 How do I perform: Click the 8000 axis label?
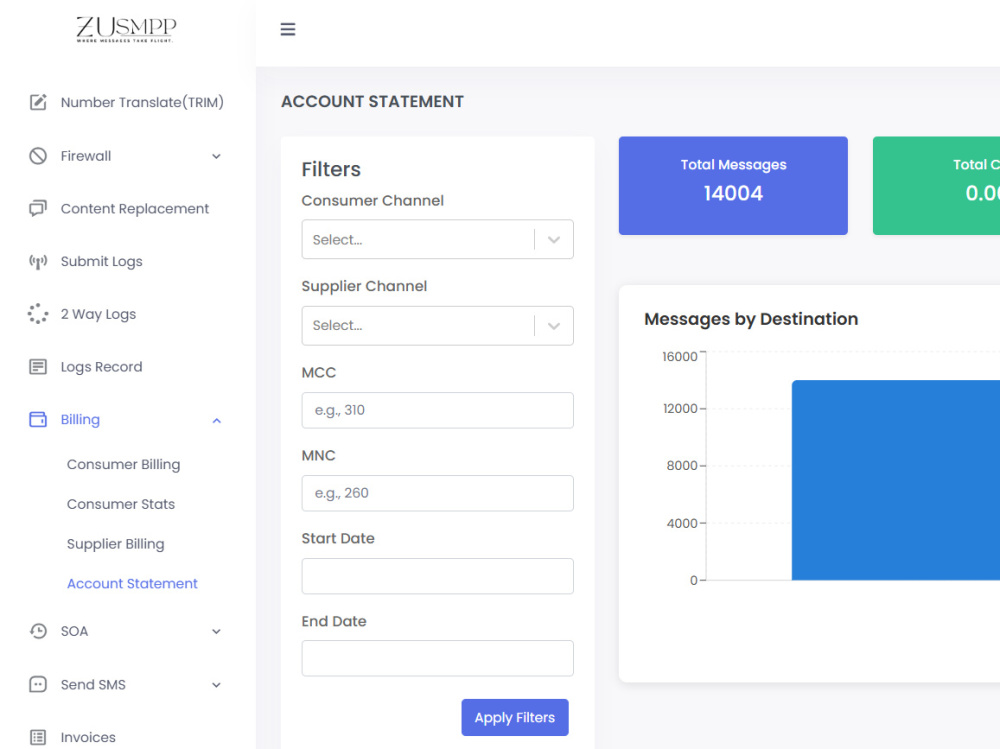(682, 466)
